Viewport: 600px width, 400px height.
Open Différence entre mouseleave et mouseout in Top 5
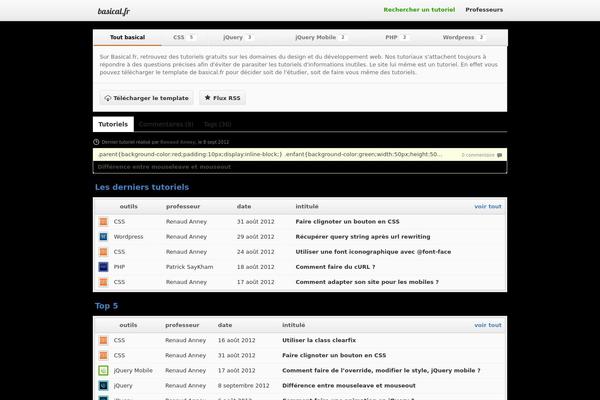(x=349, y=385)
